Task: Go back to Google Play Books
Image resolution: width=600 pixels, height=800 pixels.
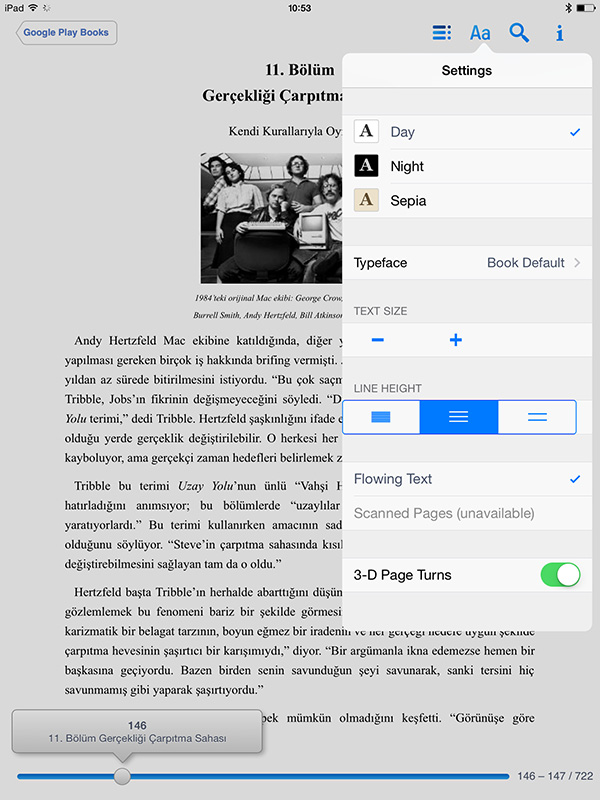Action: tap(66, 33)
